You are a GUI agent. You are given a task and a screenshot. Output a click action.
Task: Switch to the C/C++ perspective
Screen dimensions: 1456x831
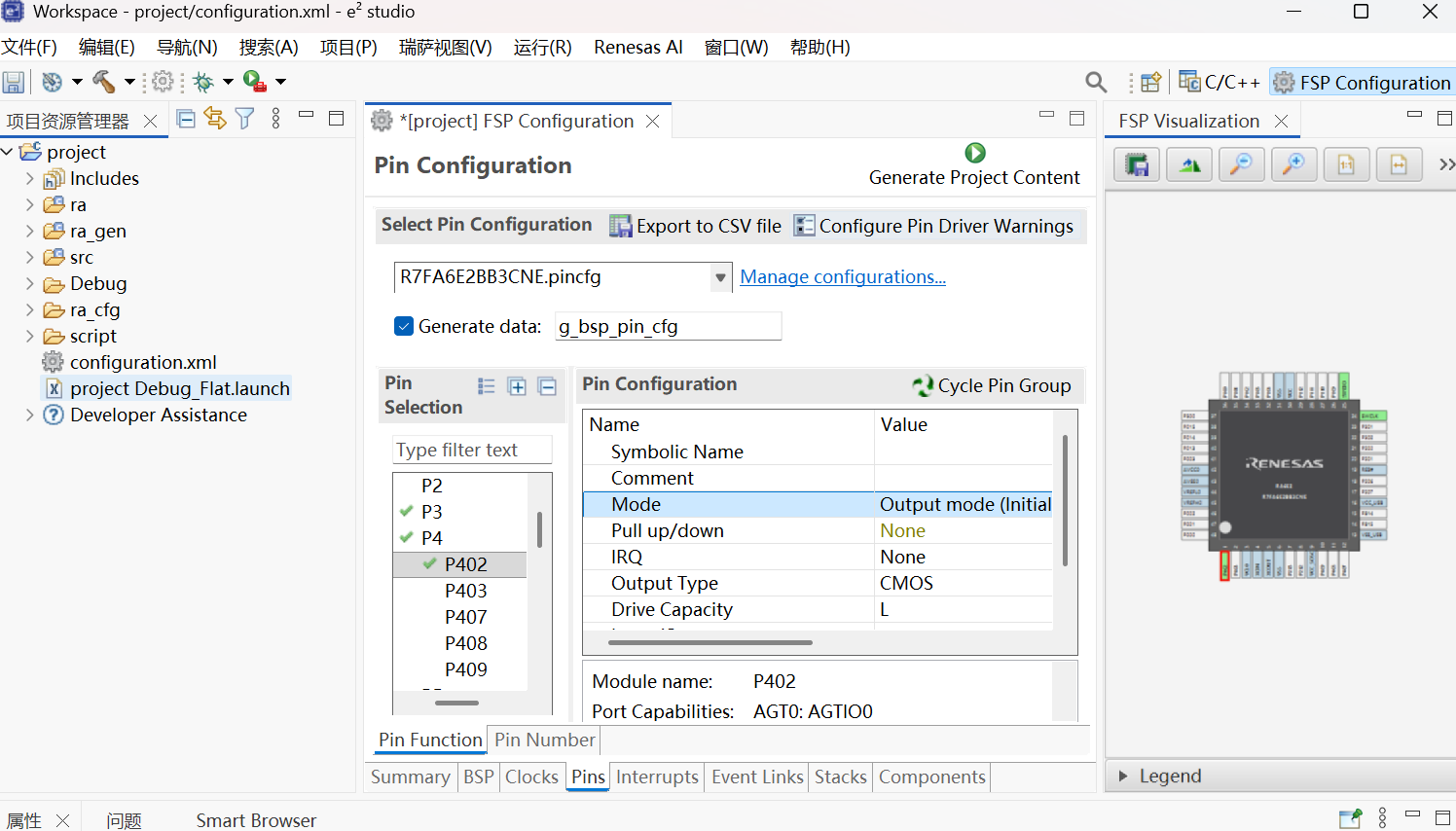(x=1219, y=83)
